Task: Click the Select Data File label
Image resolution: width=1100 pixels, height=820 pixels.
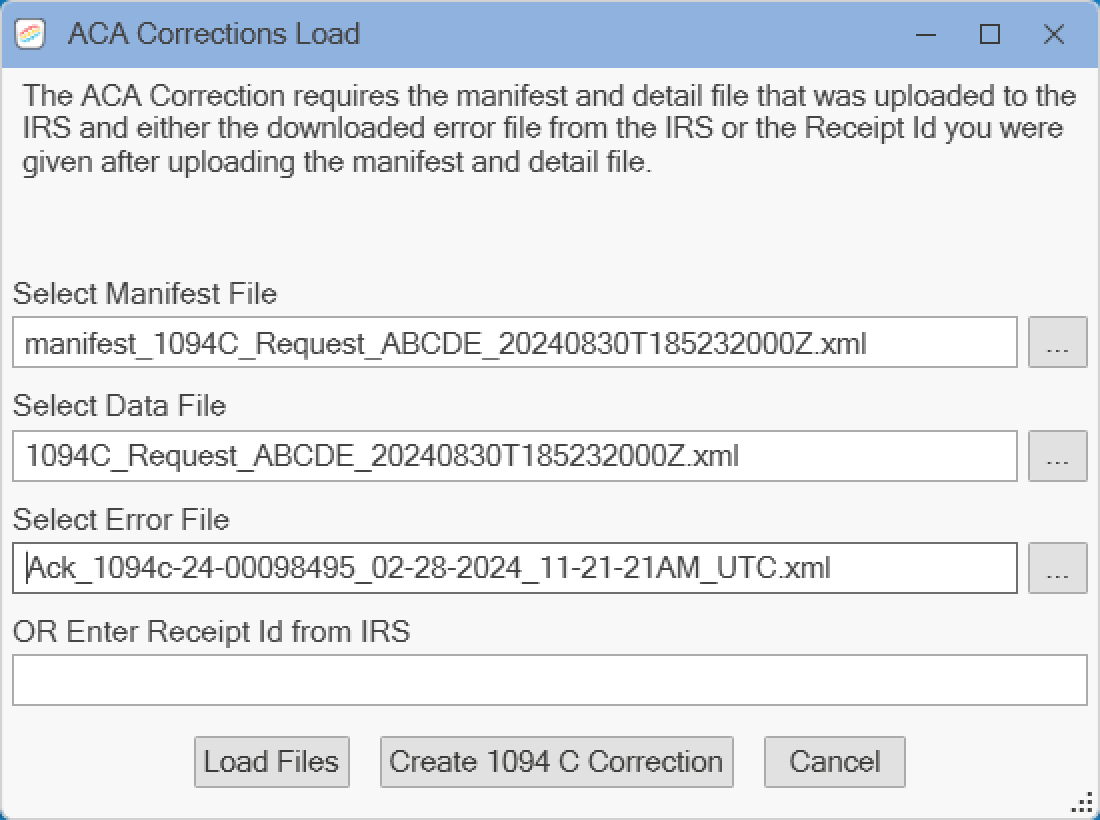Action: click(x=119, y=405)
